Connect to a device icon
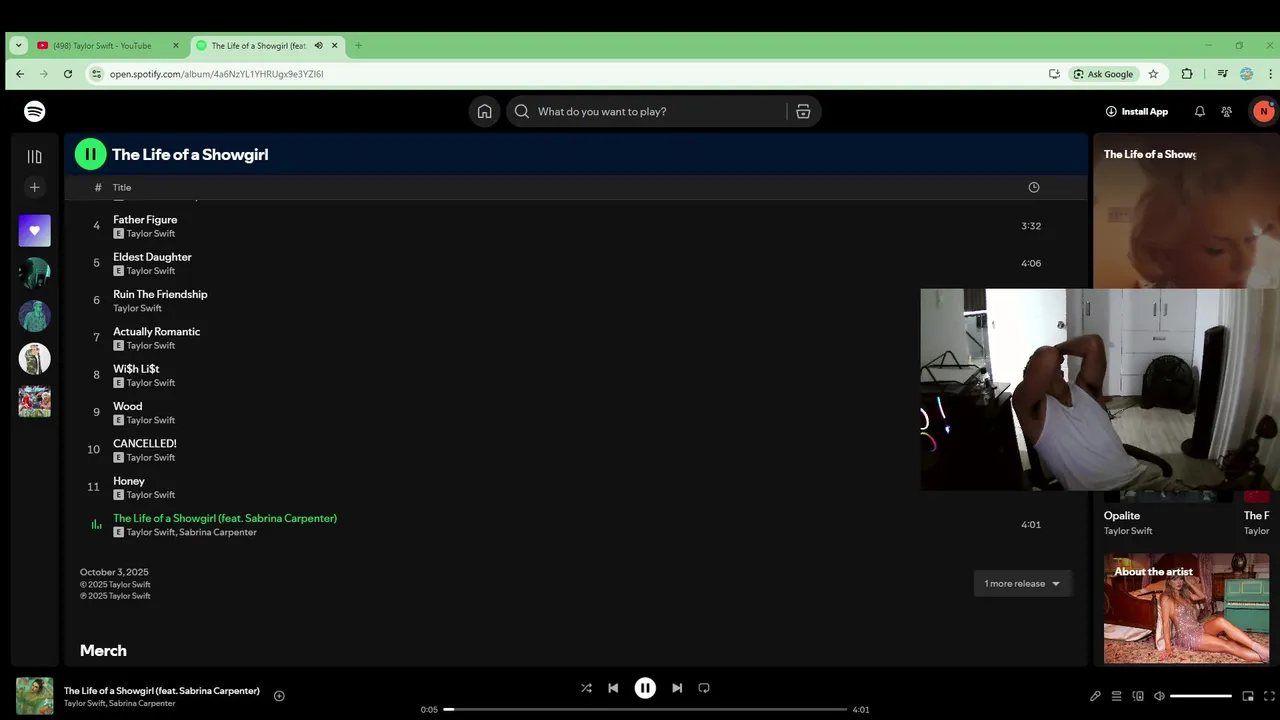Viewport: 1280px width, 720px height. [1138, 696]
